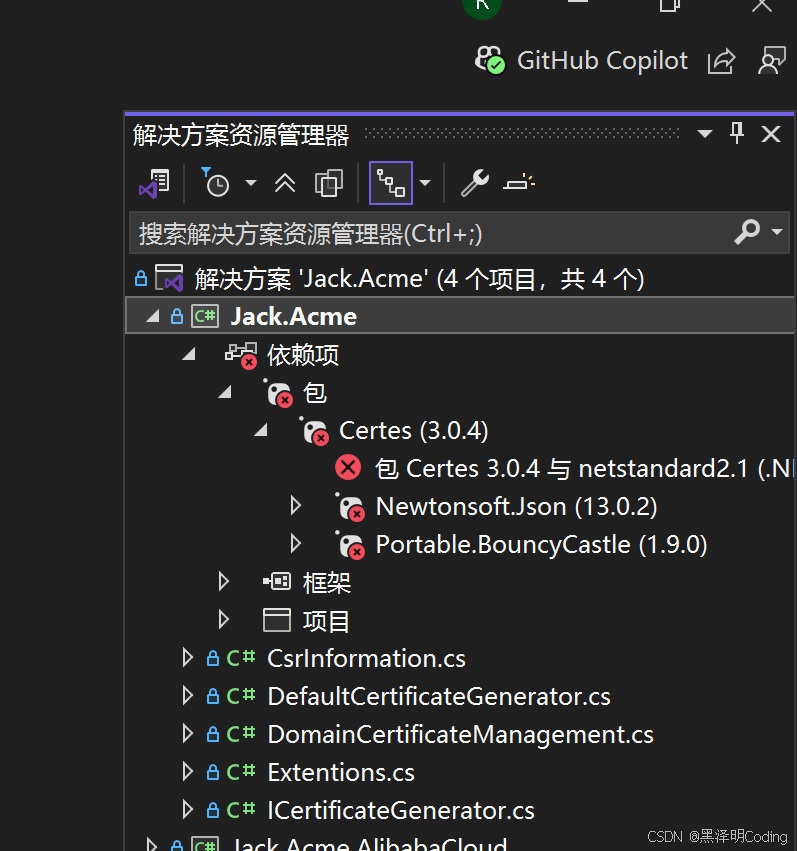Click the dependencies icon with error badge
This screenshot has width=797, height=851.
coord(241,355)
